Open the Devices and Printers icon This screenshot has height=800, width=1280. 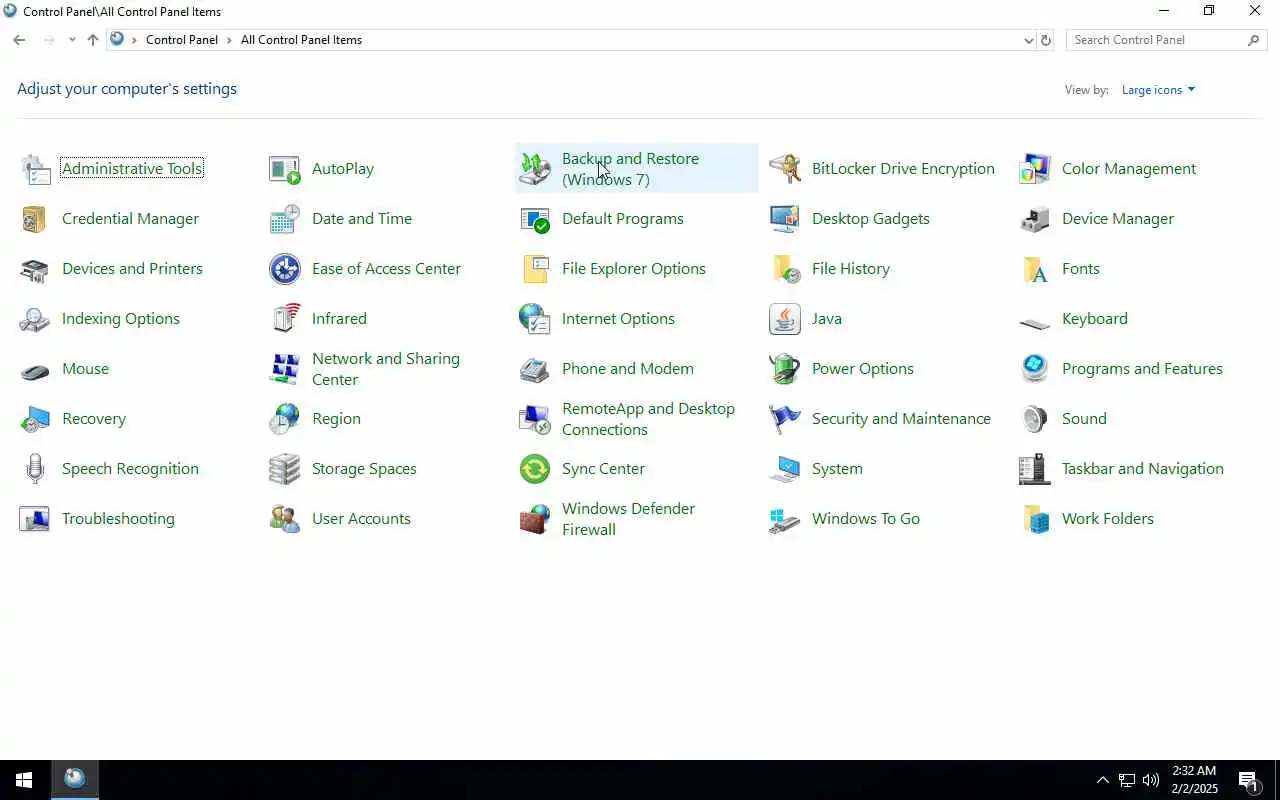pos(35,269)
